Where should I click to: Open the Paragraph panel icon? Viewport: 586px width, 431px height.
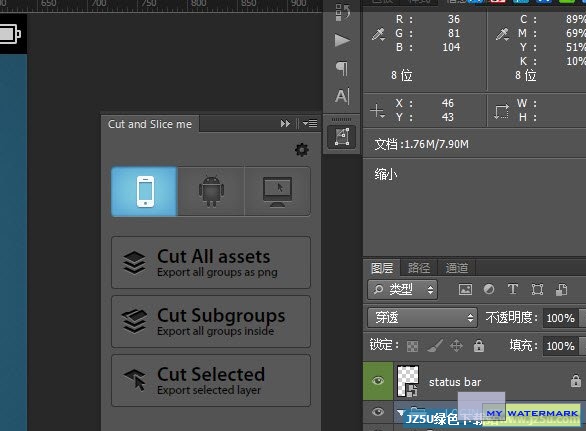coord(342,69)
